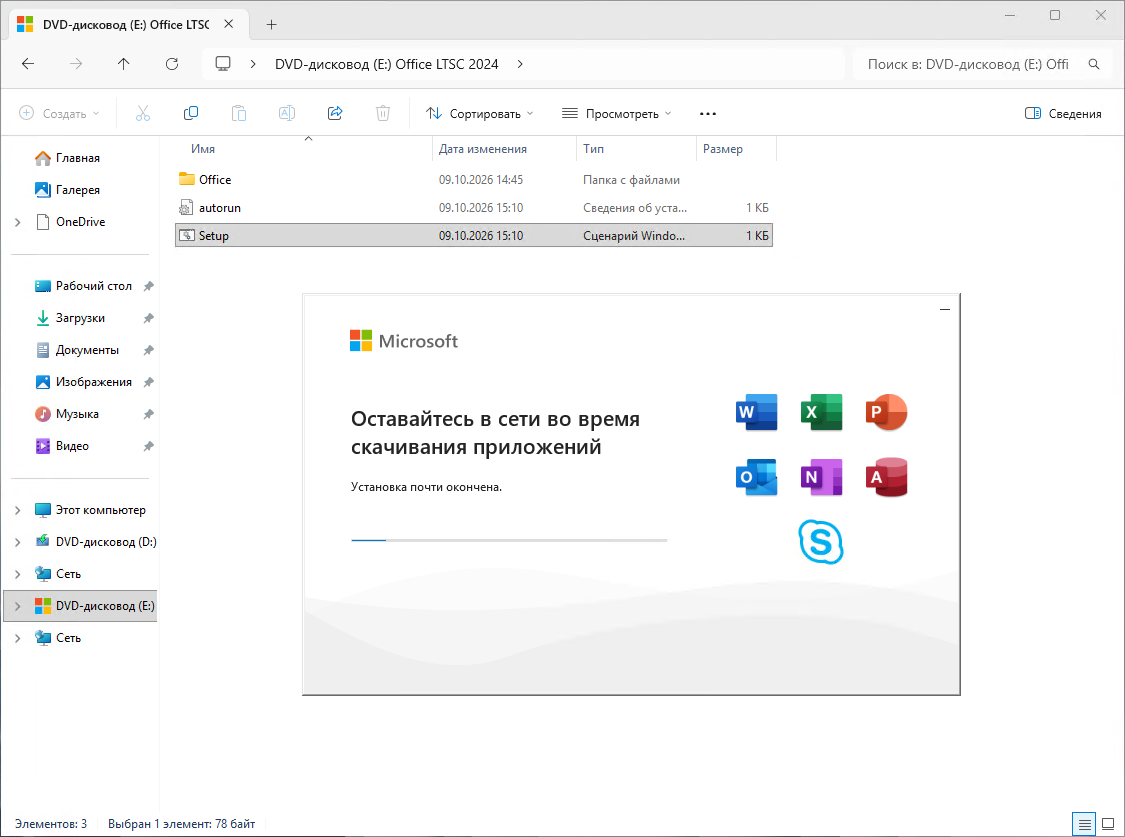Expand DVD-дисковод (E:) tree node

[x=18, y=606]
